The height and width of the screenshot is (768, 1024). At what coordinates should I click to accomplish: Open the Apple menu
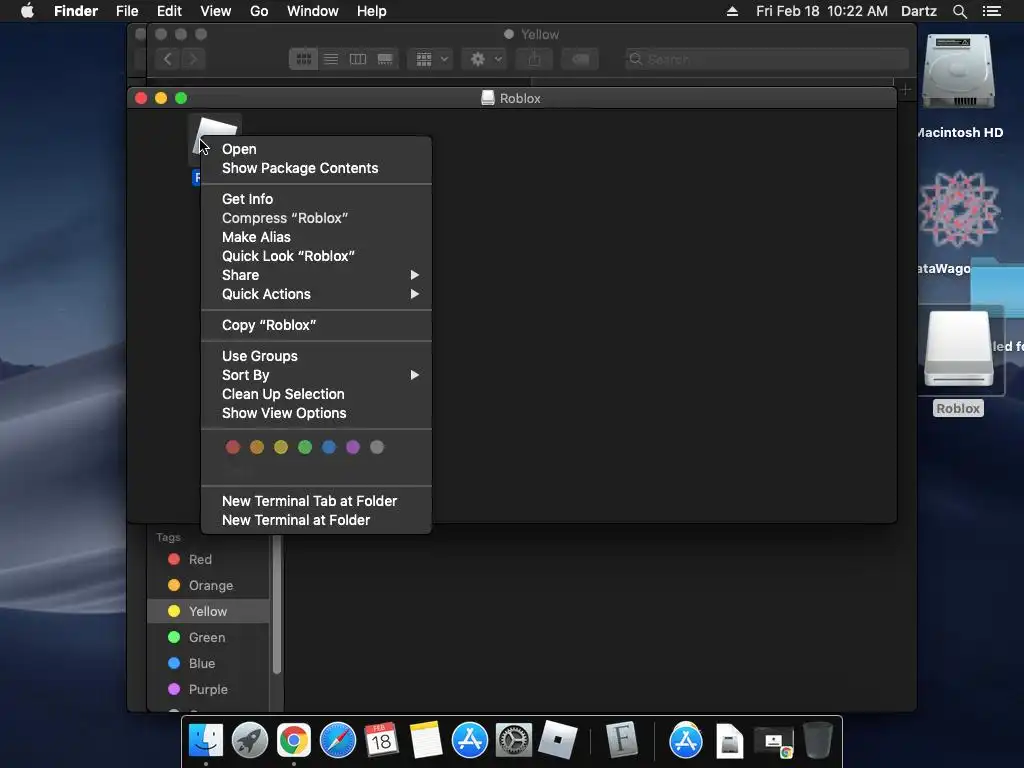[x=27, y=11]
